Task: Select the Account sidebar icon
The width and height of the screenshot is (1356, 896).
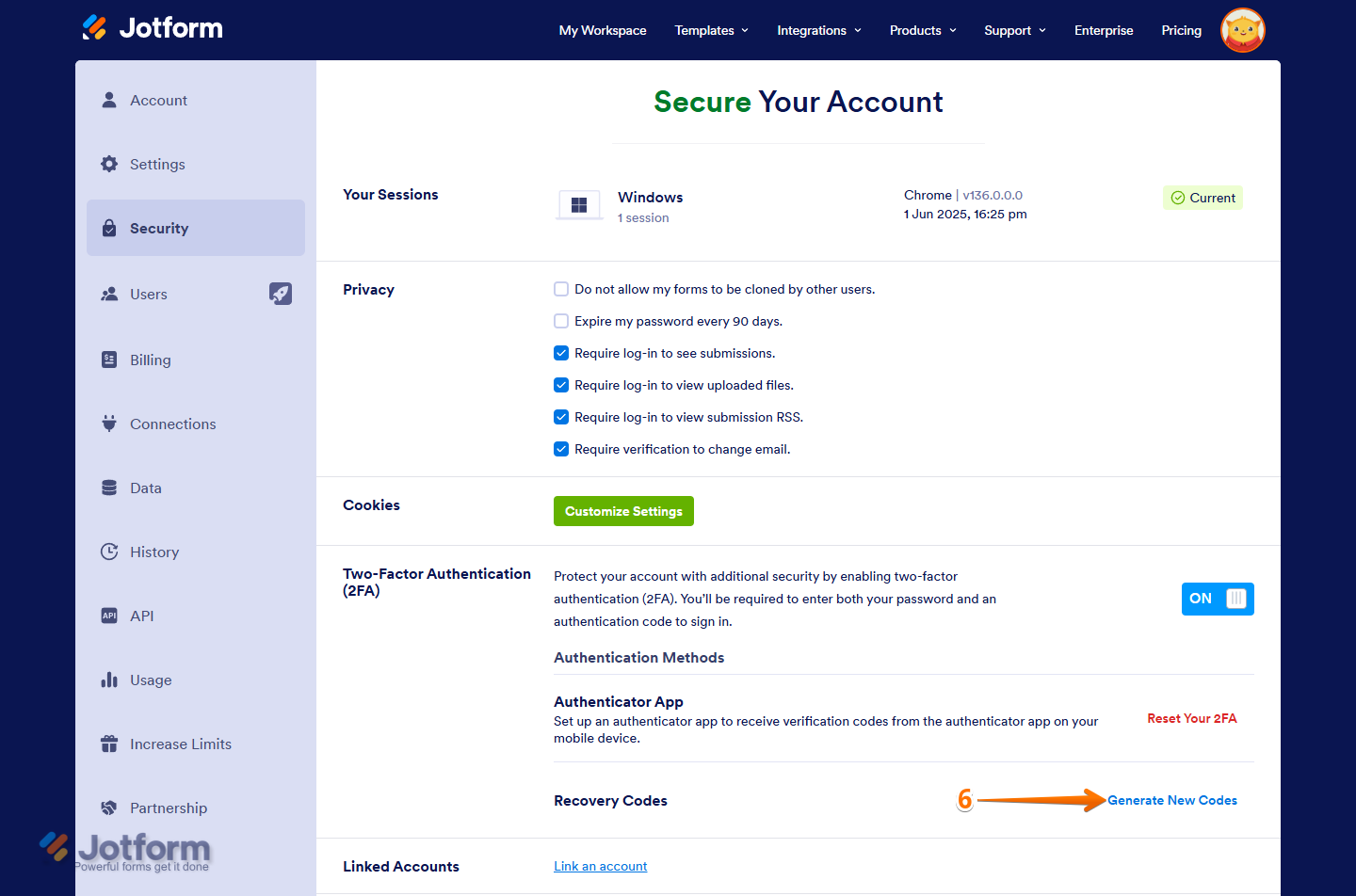Action: click(110, 100)
